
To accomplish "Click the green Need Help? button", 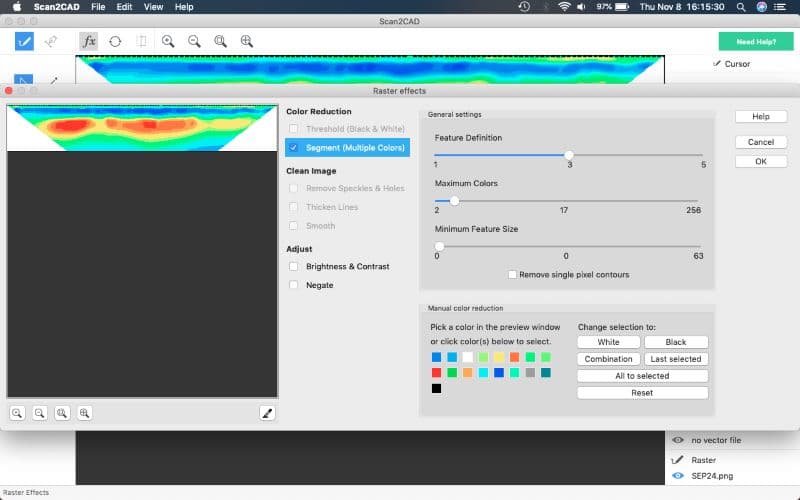I will tap(755, 42).
